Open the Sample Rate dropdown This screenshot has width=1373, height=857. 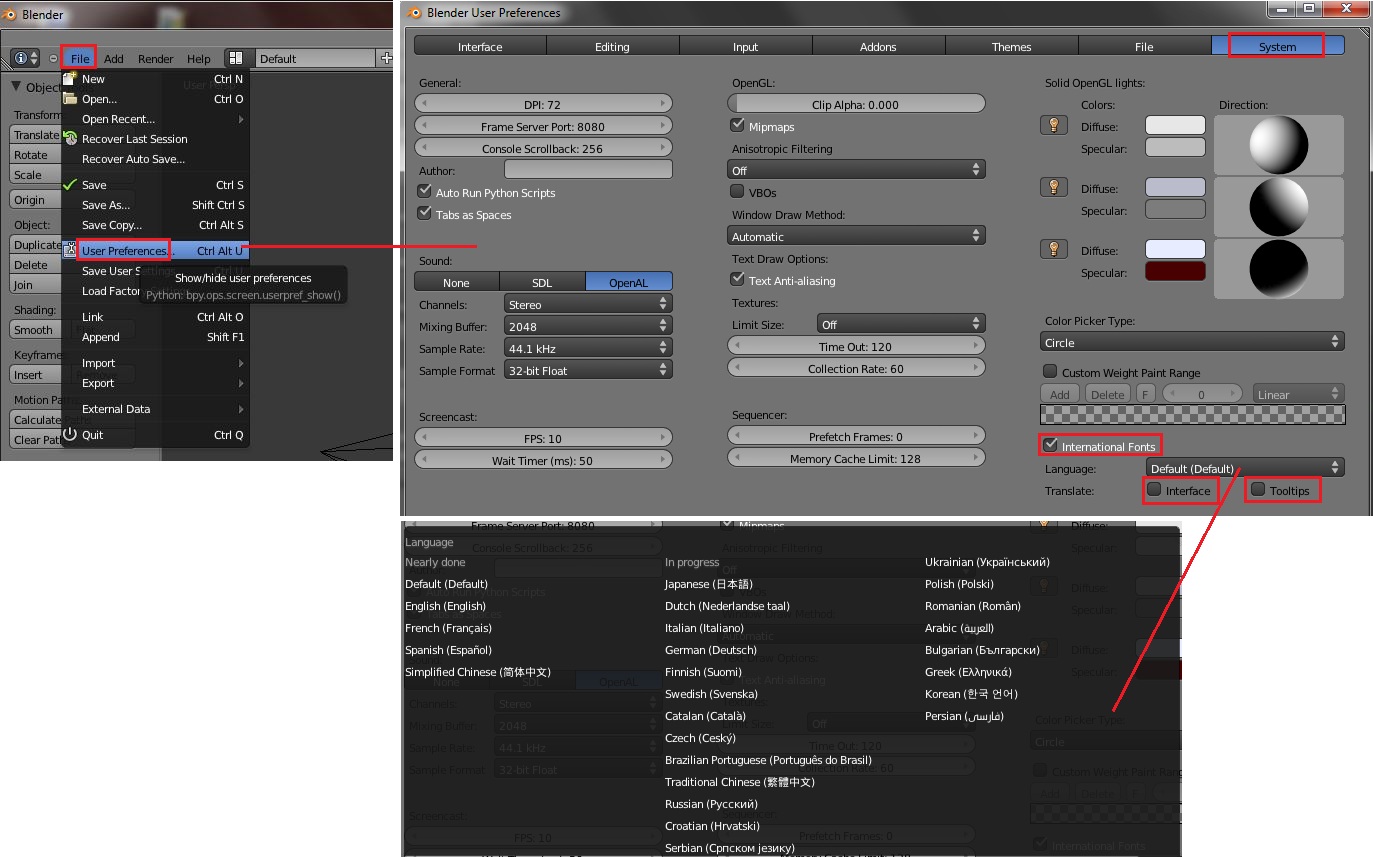(x=587, y=348)
